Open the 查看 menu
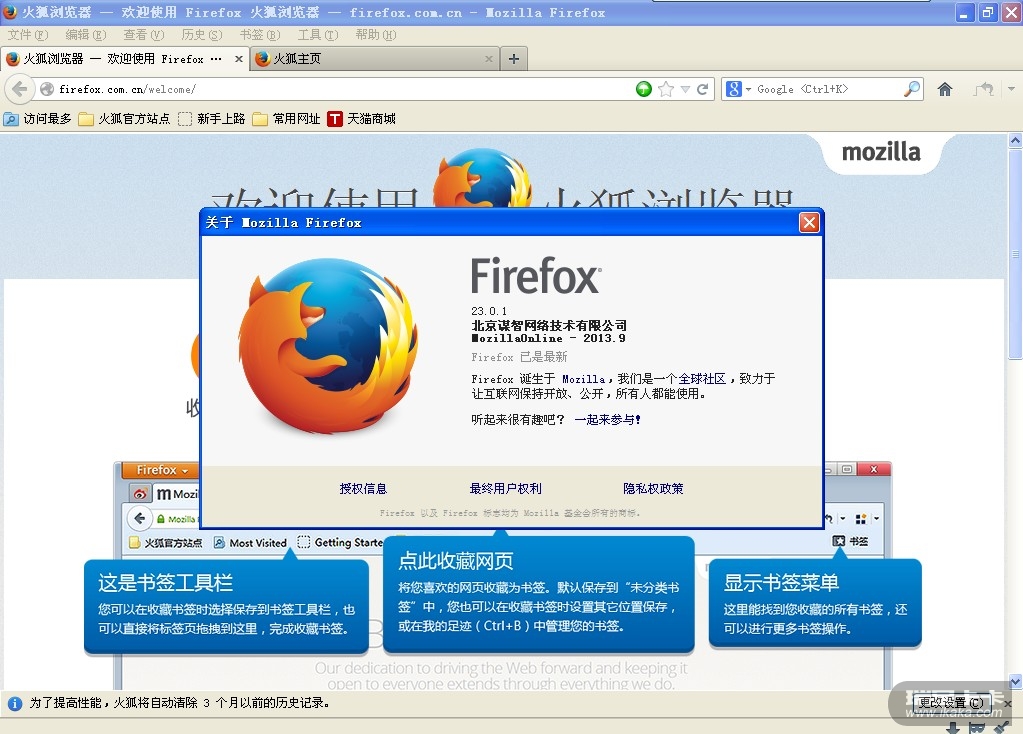 tap(144, 35)
